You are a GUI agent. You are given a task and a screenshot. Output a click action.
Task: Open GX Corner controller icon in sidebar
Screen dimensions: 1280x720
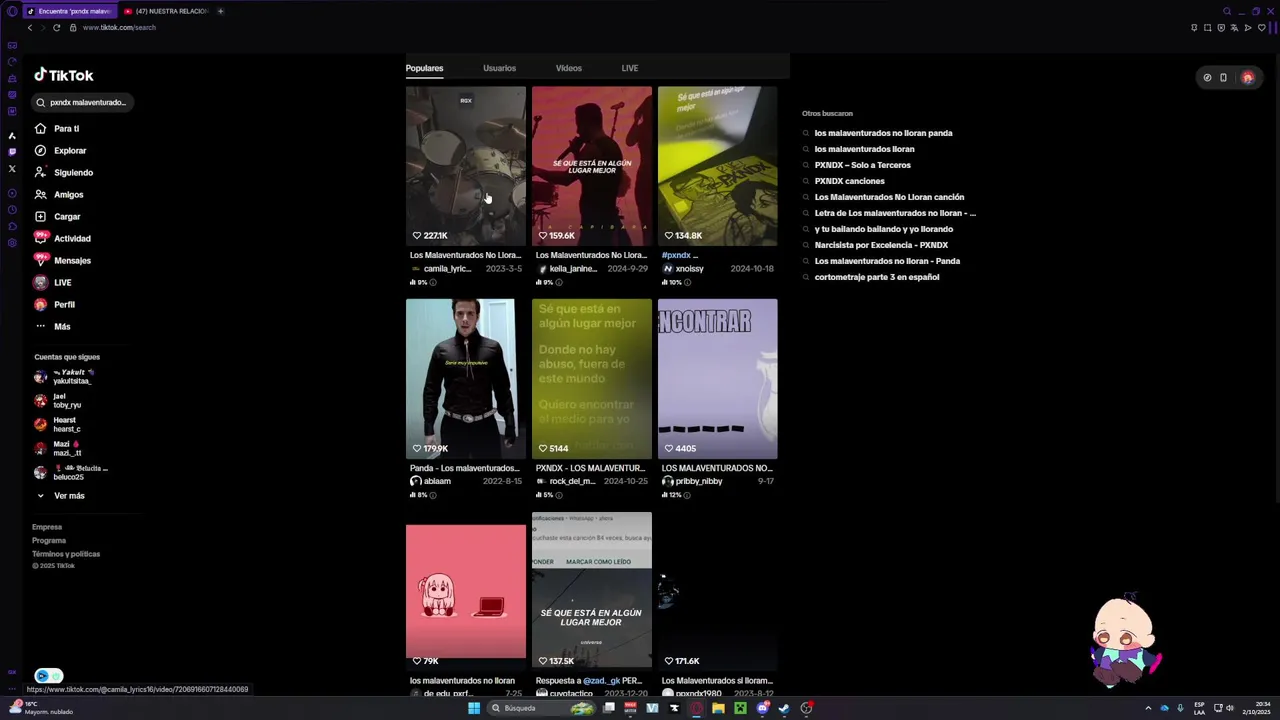12,45
